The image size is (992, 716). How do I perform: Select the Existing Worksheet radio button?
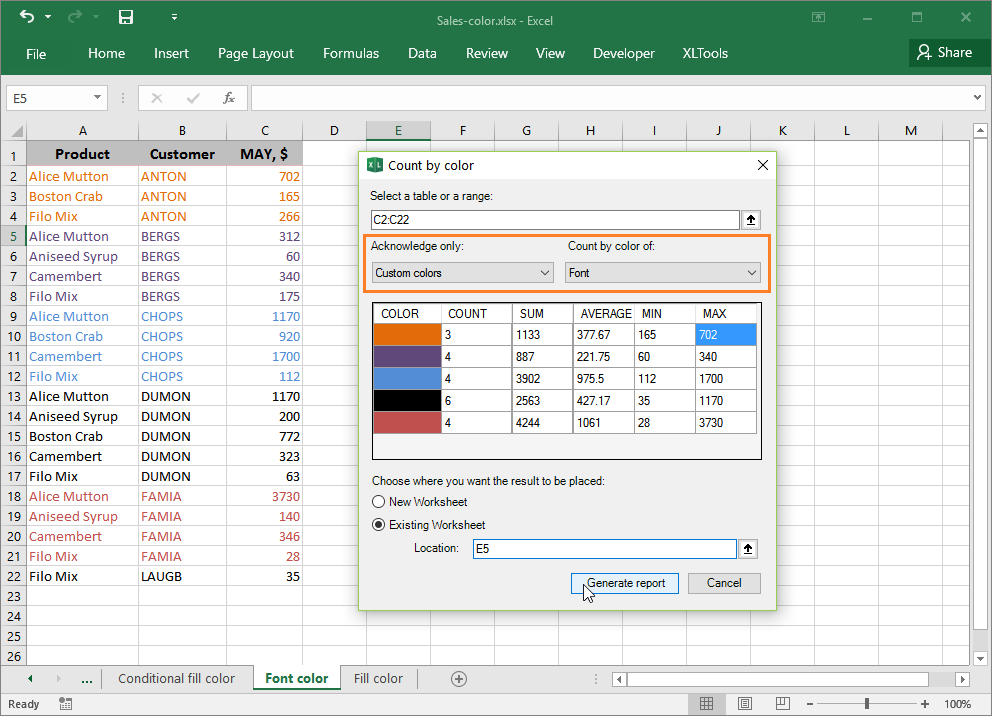(x=379, y=524)
